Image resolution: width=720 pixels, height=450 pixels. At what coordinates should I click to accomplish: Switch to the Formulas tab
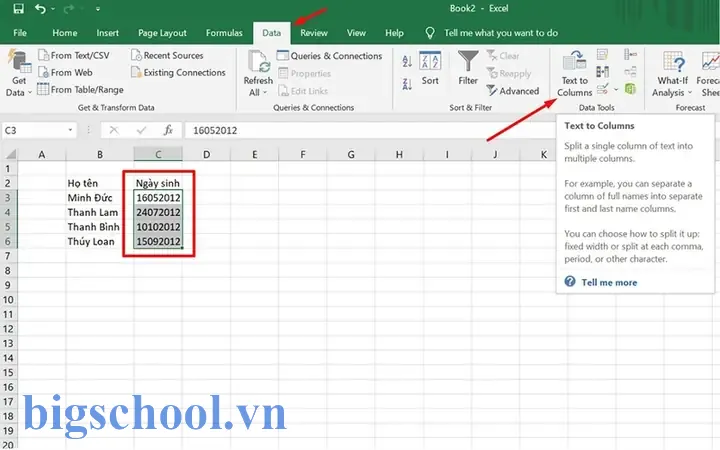(224, 33)
